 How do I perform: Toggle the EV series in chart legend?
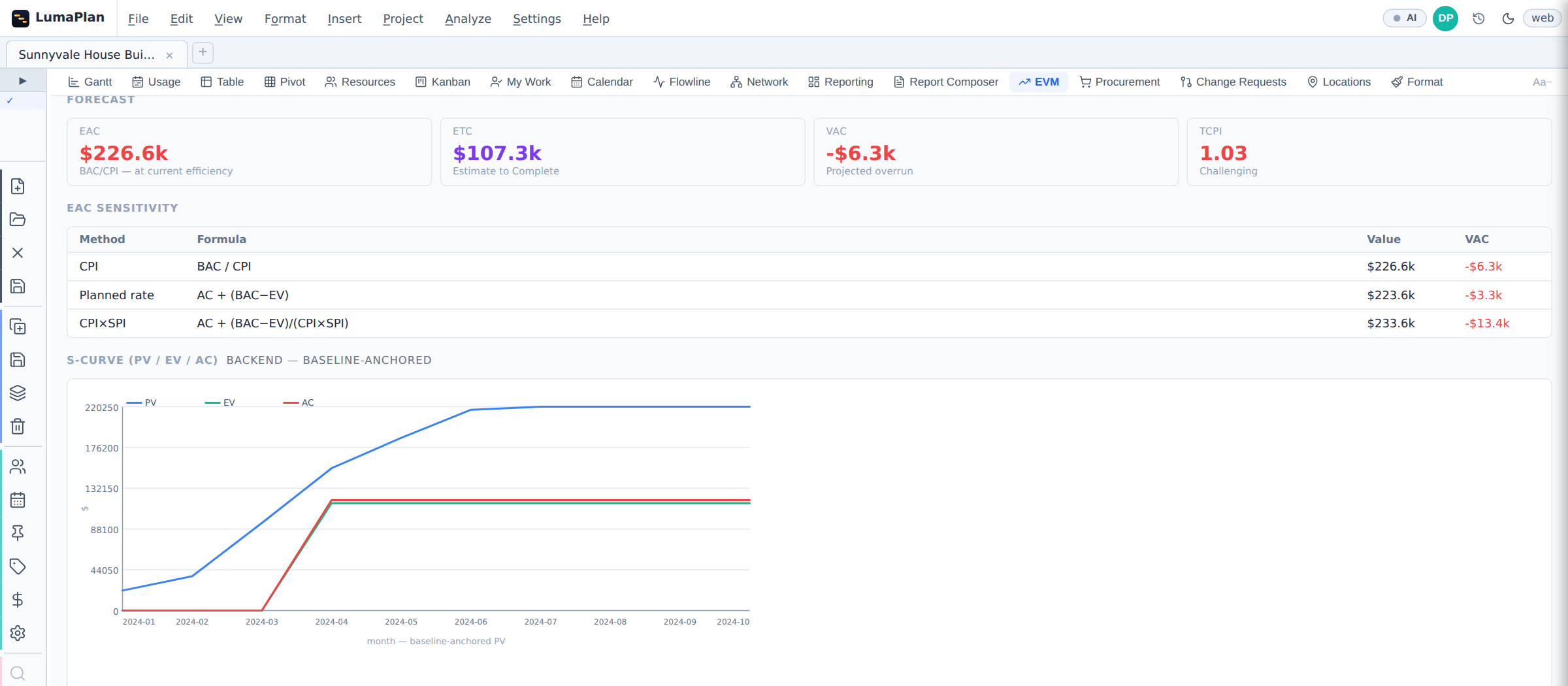point(220,402)
